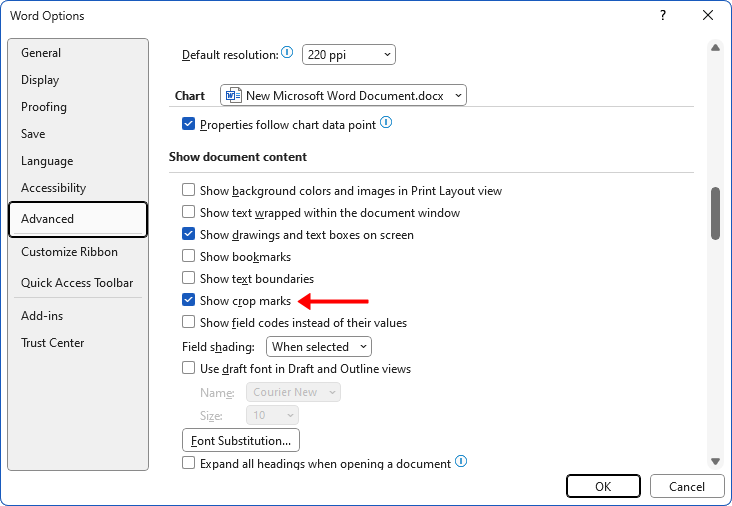Click the Help question mark icon
This screenshot has width=732, height=506.
pyautogui.click(x=663, y=16)
